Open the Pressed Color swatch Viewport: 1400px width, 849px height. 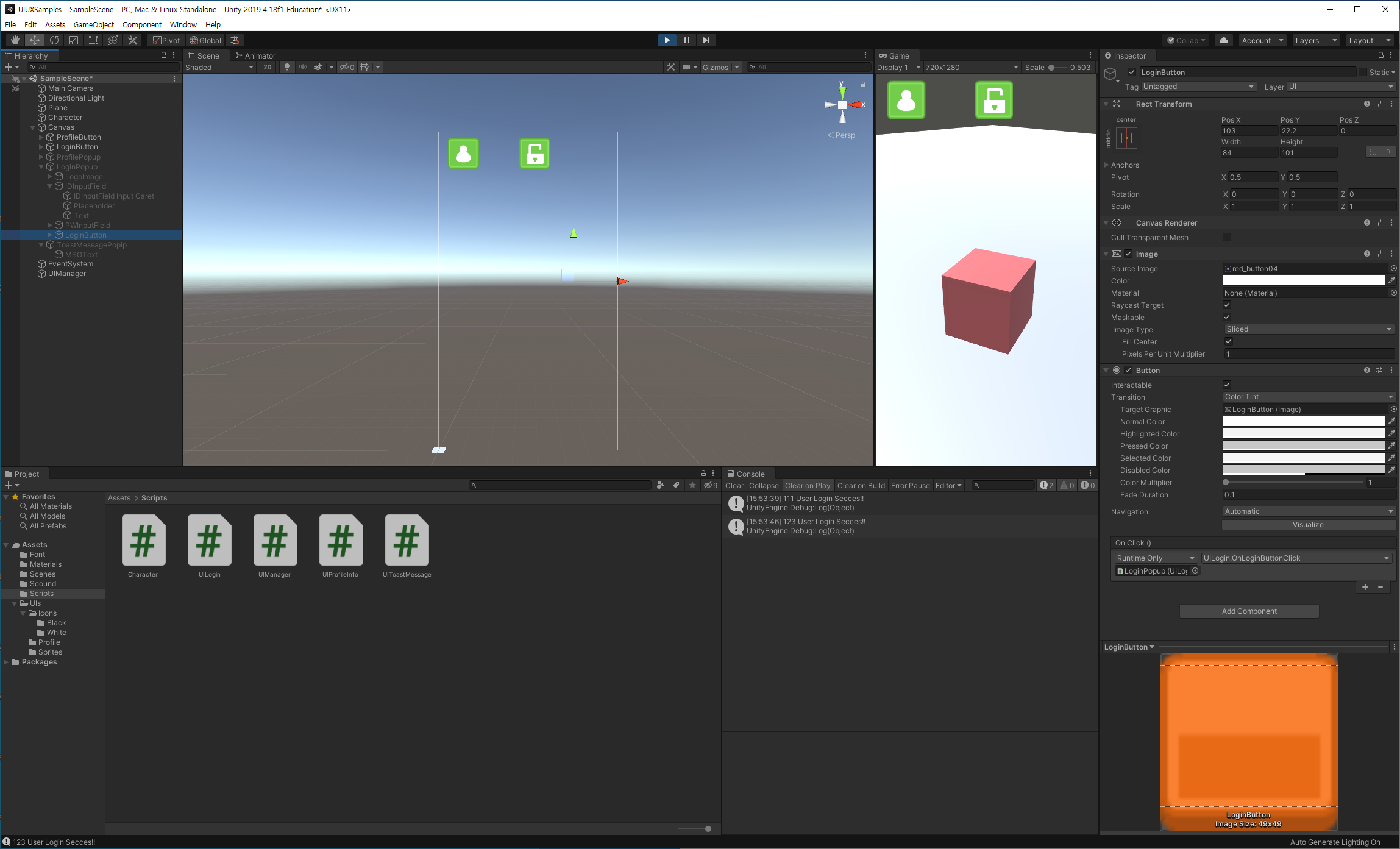point(1303,446)
